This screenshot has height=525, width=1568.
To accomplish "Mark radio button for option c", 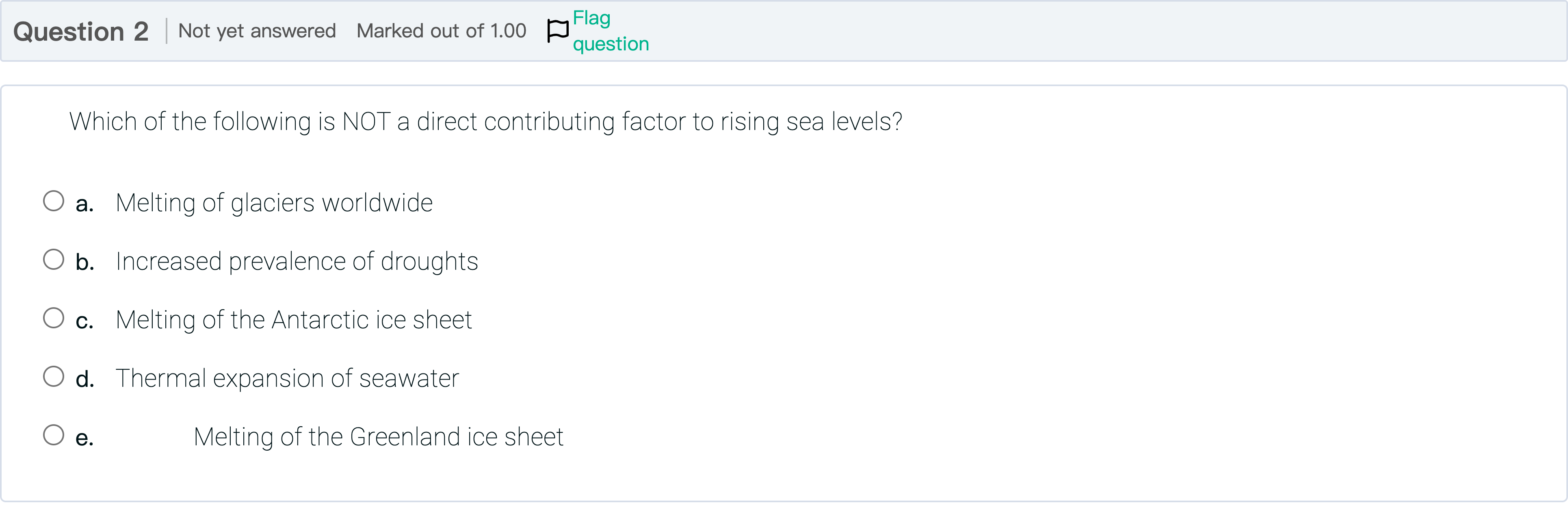I will pyautogui.click(x=54, y=318).
